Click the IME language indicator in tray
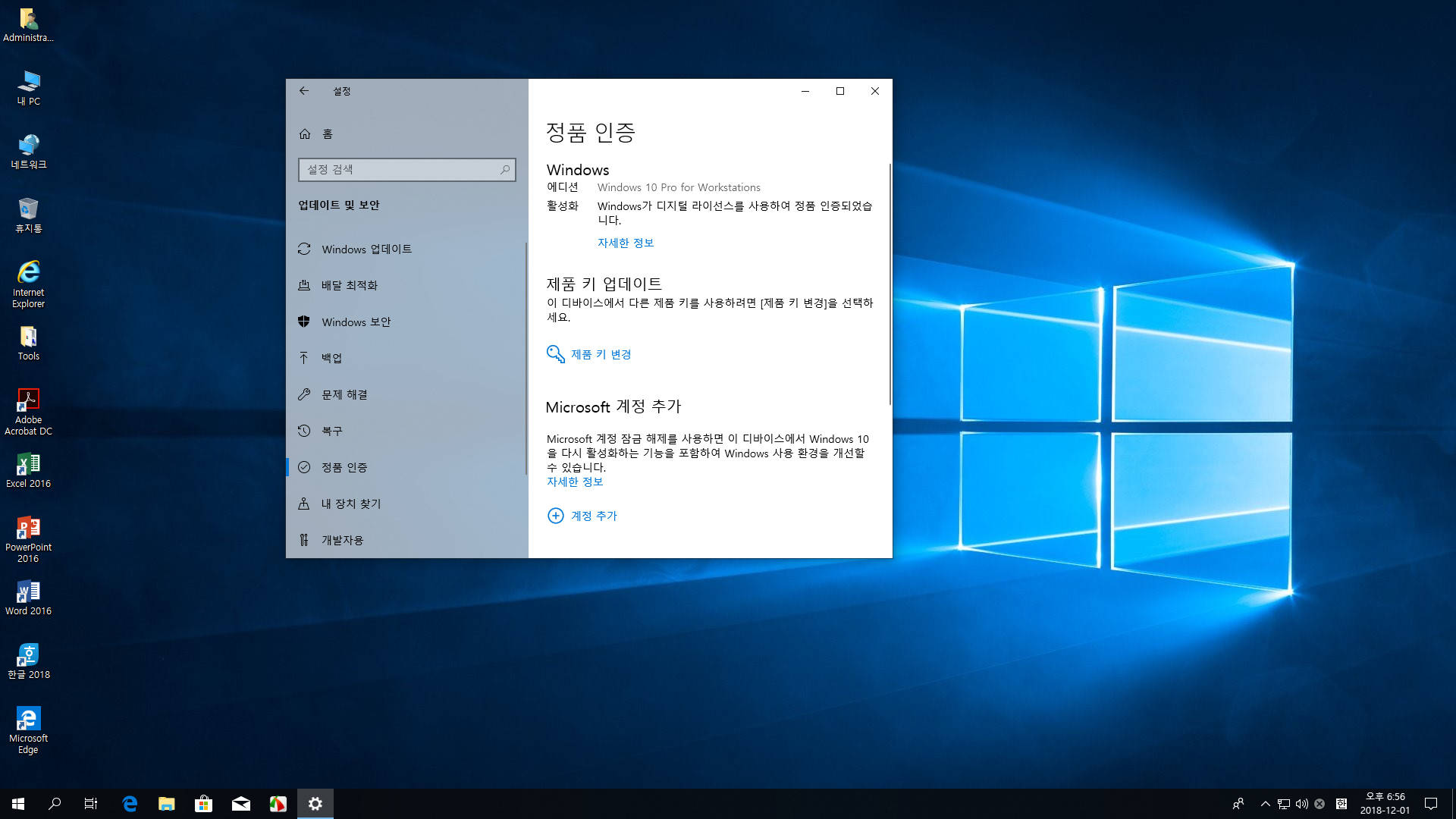The height and width of the screenshot is (819, 1456). (x=1341, y=804)
